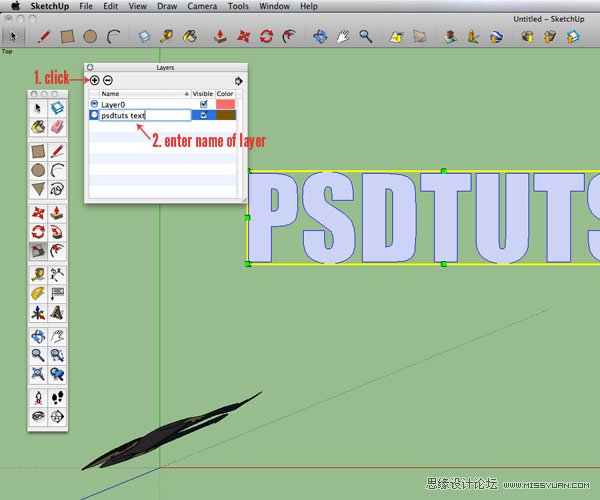Select the arrow Select tool in top toolbar
This screenshot has height=500, width=600.
[x=13, y=37]
